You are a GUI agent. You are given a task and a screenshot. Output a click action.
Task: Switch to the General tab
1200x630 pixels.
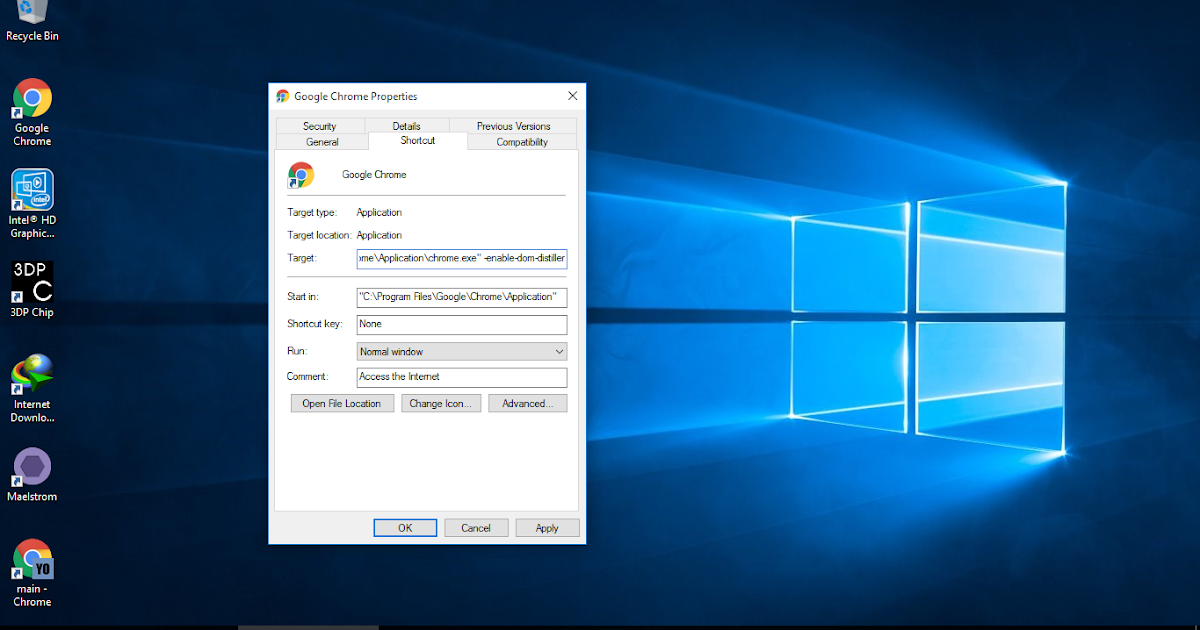click(322, 142)
